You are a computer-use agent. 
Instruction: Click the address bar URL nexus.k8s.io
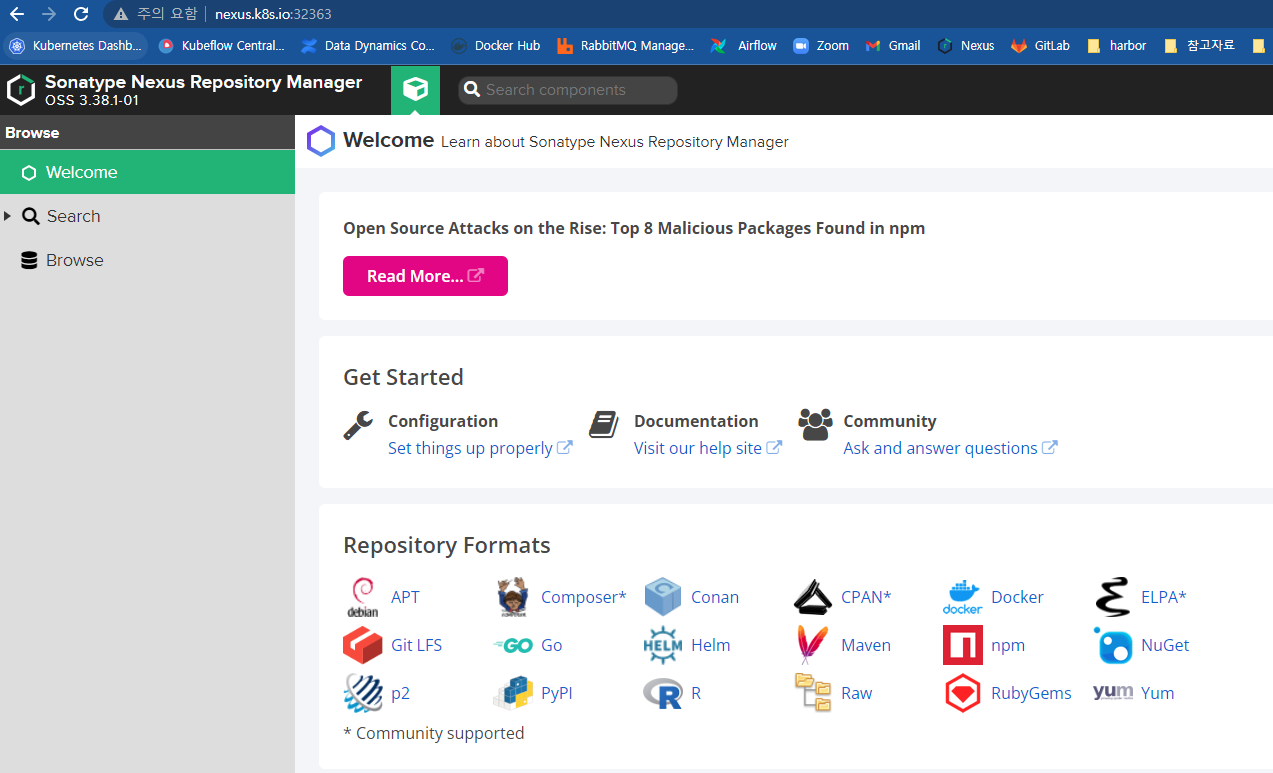[x=273, y=14]
